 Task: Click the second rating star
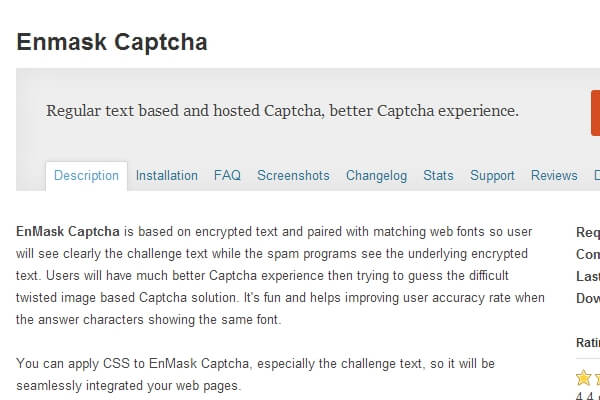pyautogui.click(x=597, y=378)
